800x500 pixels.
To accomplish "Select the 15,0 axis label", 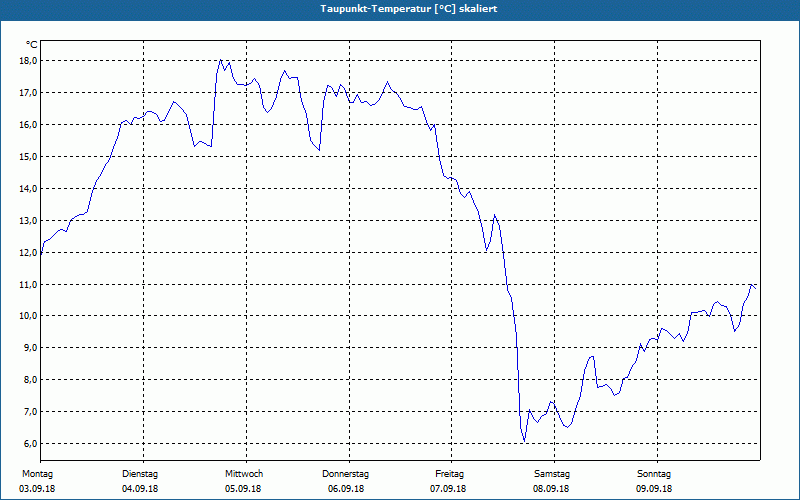I will 28,157.
